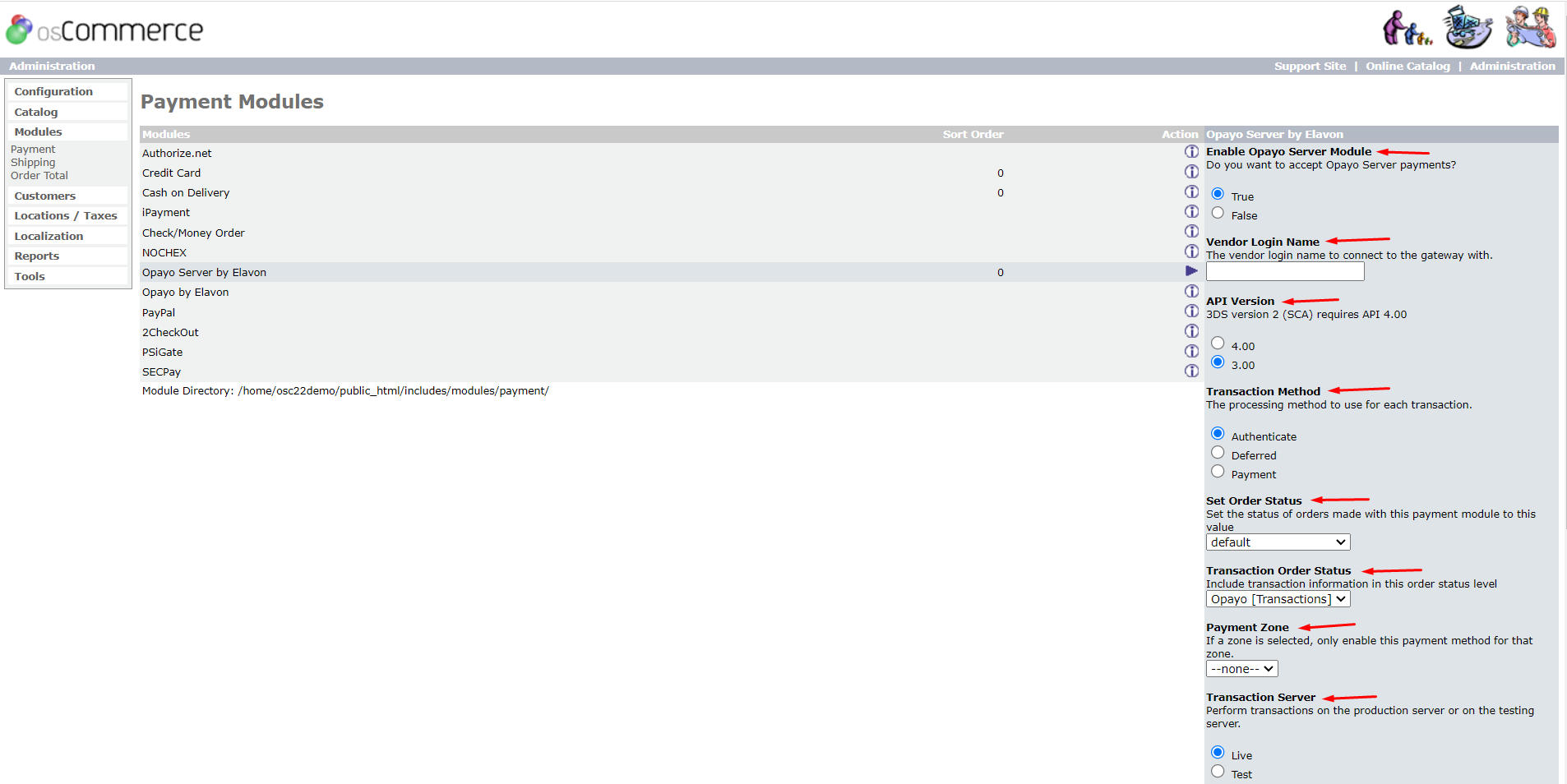Click info icon for Opayo by Elavon
This screenshot has height=784, width=1567.
pyautogui.click(x=1191, y=291)
